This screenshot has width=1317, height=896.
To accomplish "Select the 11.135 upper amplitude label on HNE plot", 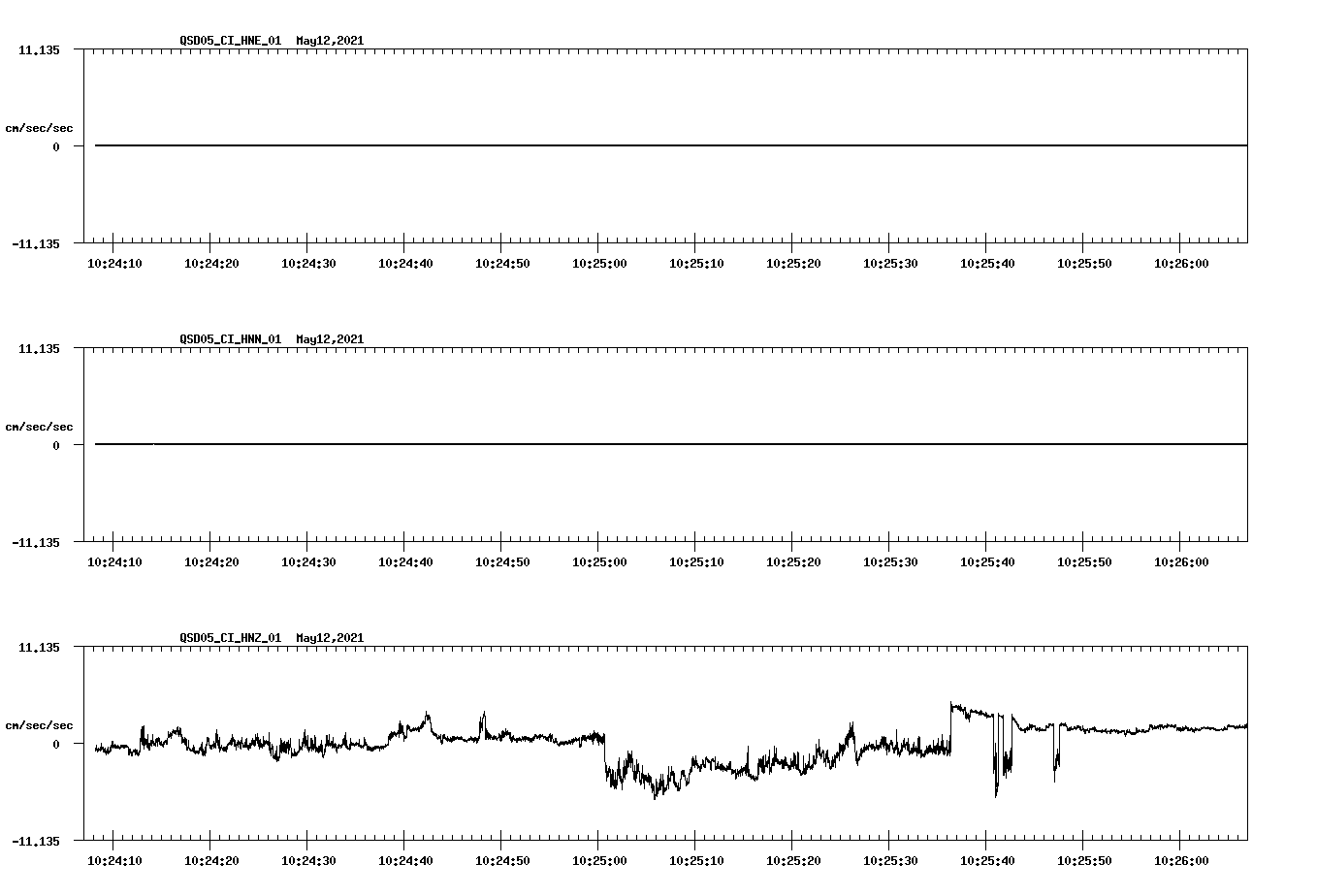I will (41, 49).
